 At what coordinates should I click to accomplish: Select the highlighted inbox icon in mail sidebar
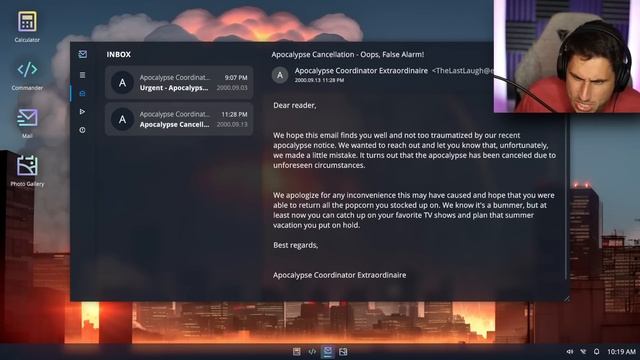click(82, 93)
